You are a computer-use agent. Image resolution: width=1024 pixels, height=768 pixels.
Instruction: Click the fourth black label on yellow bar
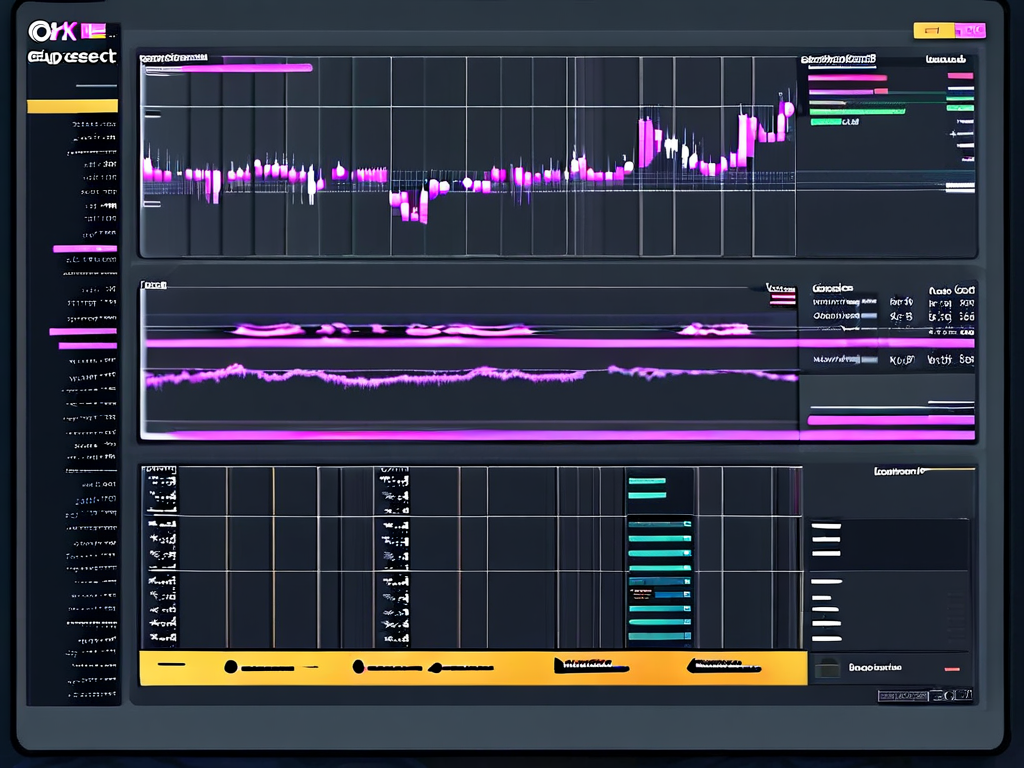[x=722, y=664]
